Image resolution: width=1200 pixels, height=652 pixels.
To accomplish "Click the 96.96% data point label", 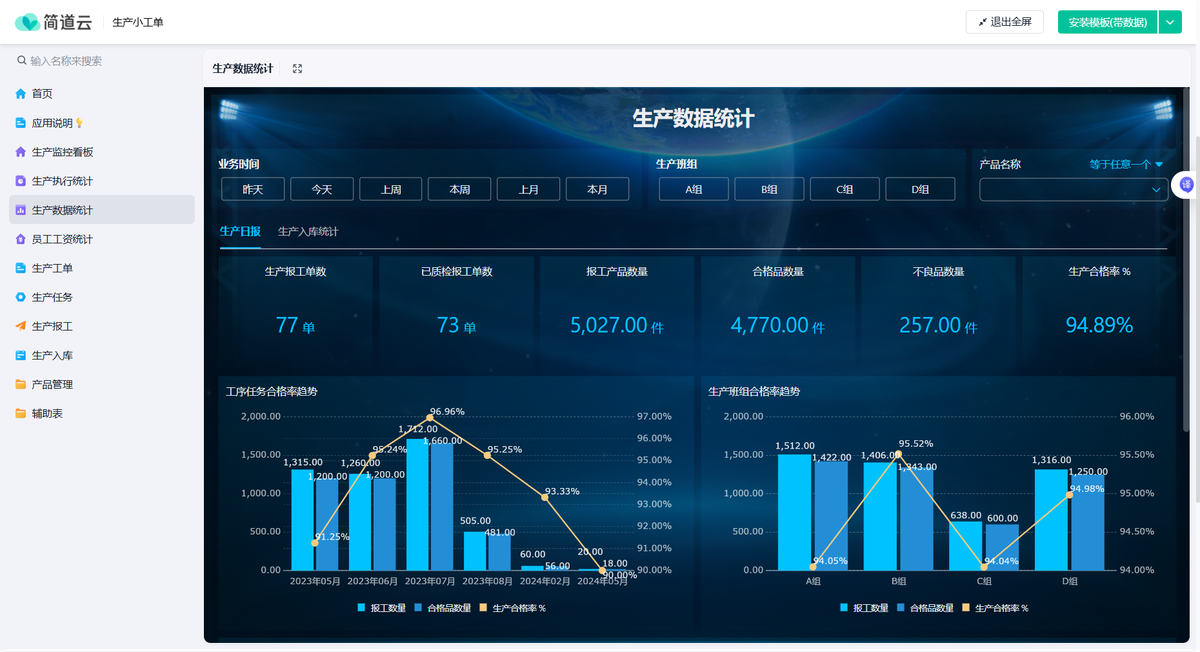I will coord(447,411).
